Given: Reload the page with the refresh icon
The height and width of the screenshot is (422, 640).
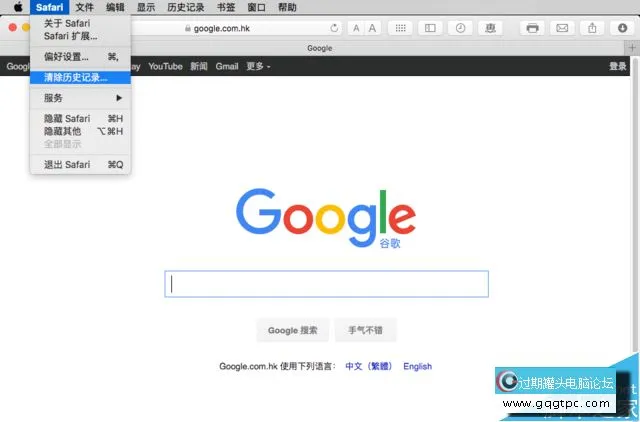Looking at the screenshot, I should click(334, 28).
